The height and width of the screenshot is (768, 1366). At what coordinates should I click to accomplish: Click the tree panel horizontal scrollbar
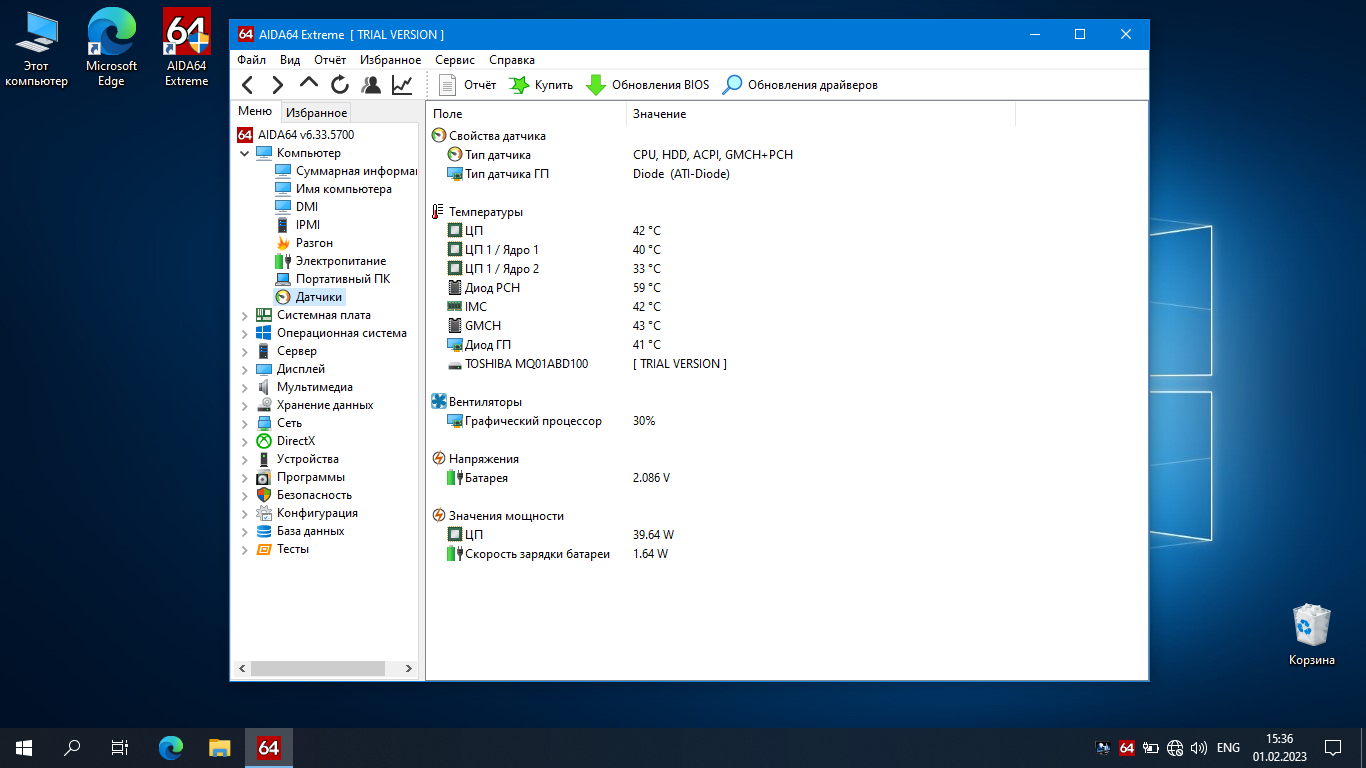pyautogui.click(x=317, y=668)
